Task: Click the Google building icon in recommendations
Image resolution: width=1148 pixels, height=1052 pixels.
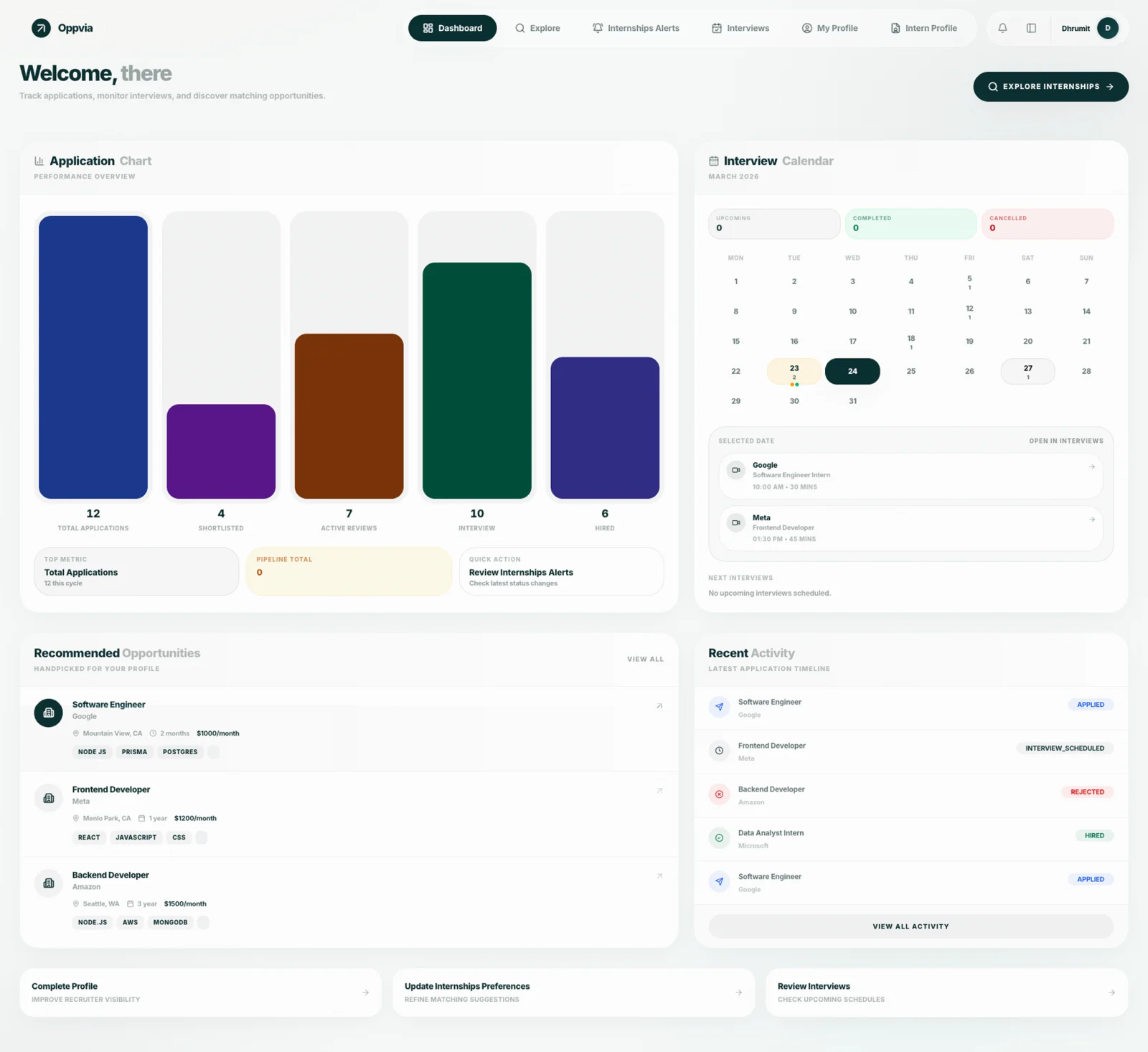Action: click(x=49, y=713)
